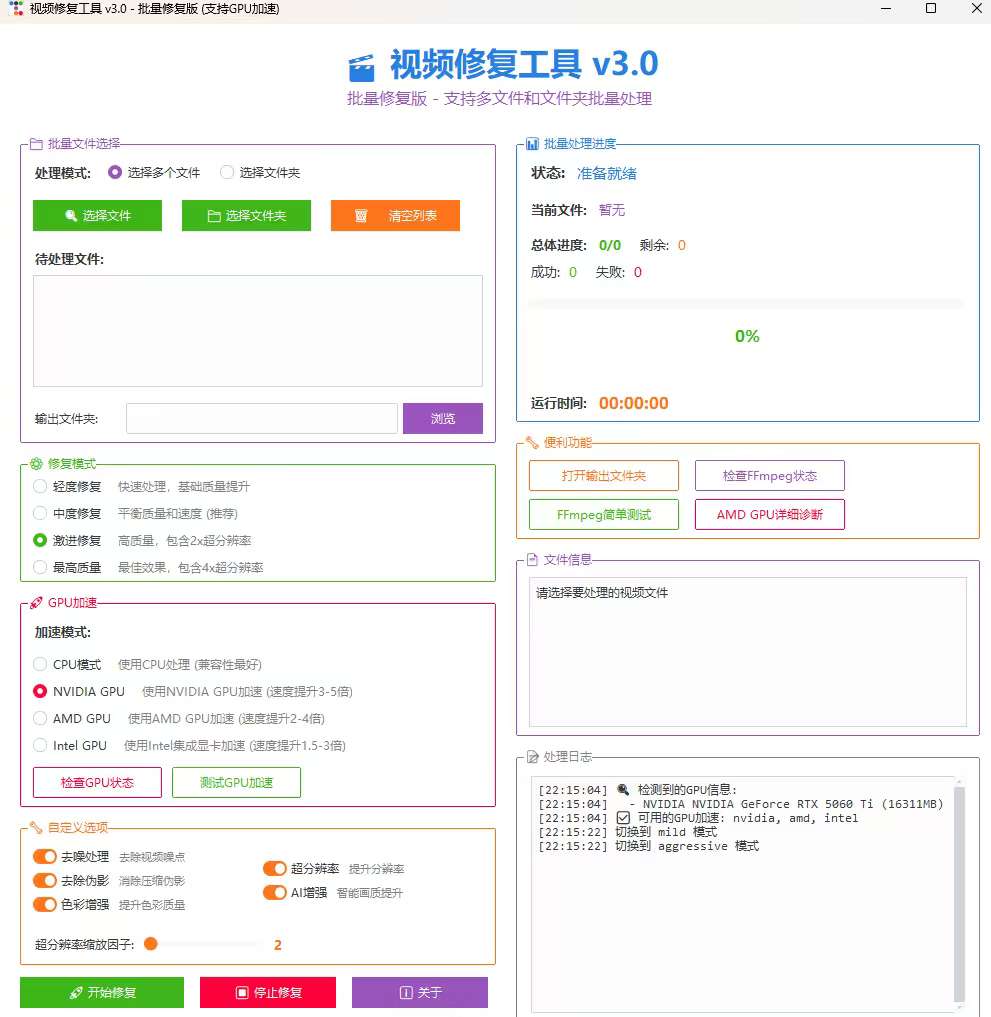
Task: Click the 浏览 button for the output folder
Action: point(443,418)
